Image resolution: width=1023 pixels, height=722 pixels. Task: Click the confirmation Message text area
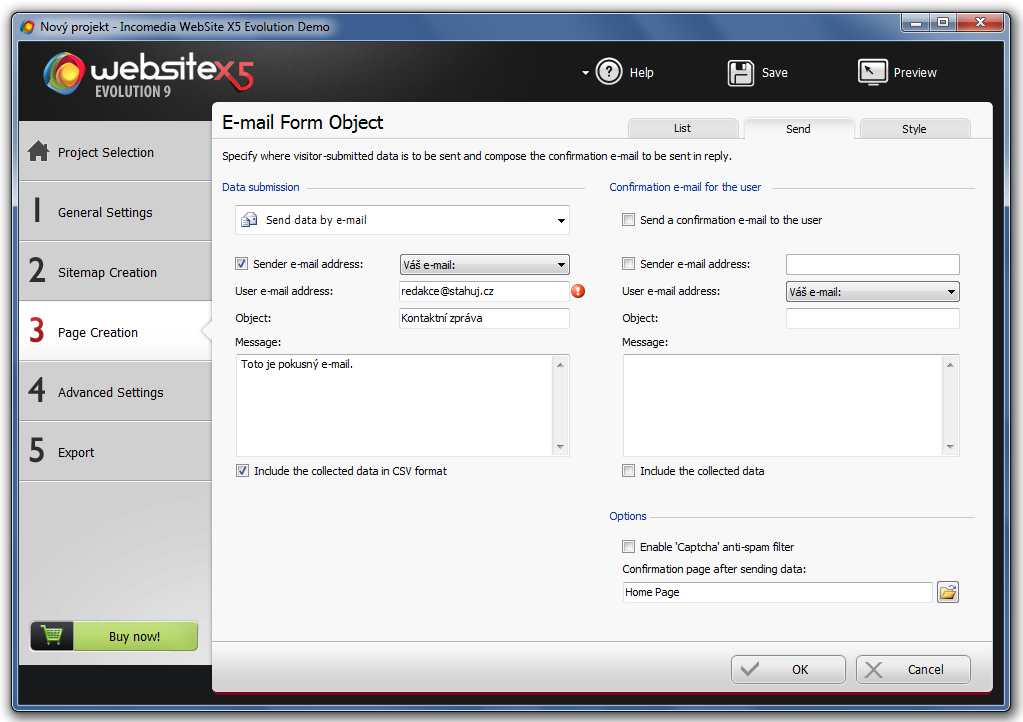(783, 405)
